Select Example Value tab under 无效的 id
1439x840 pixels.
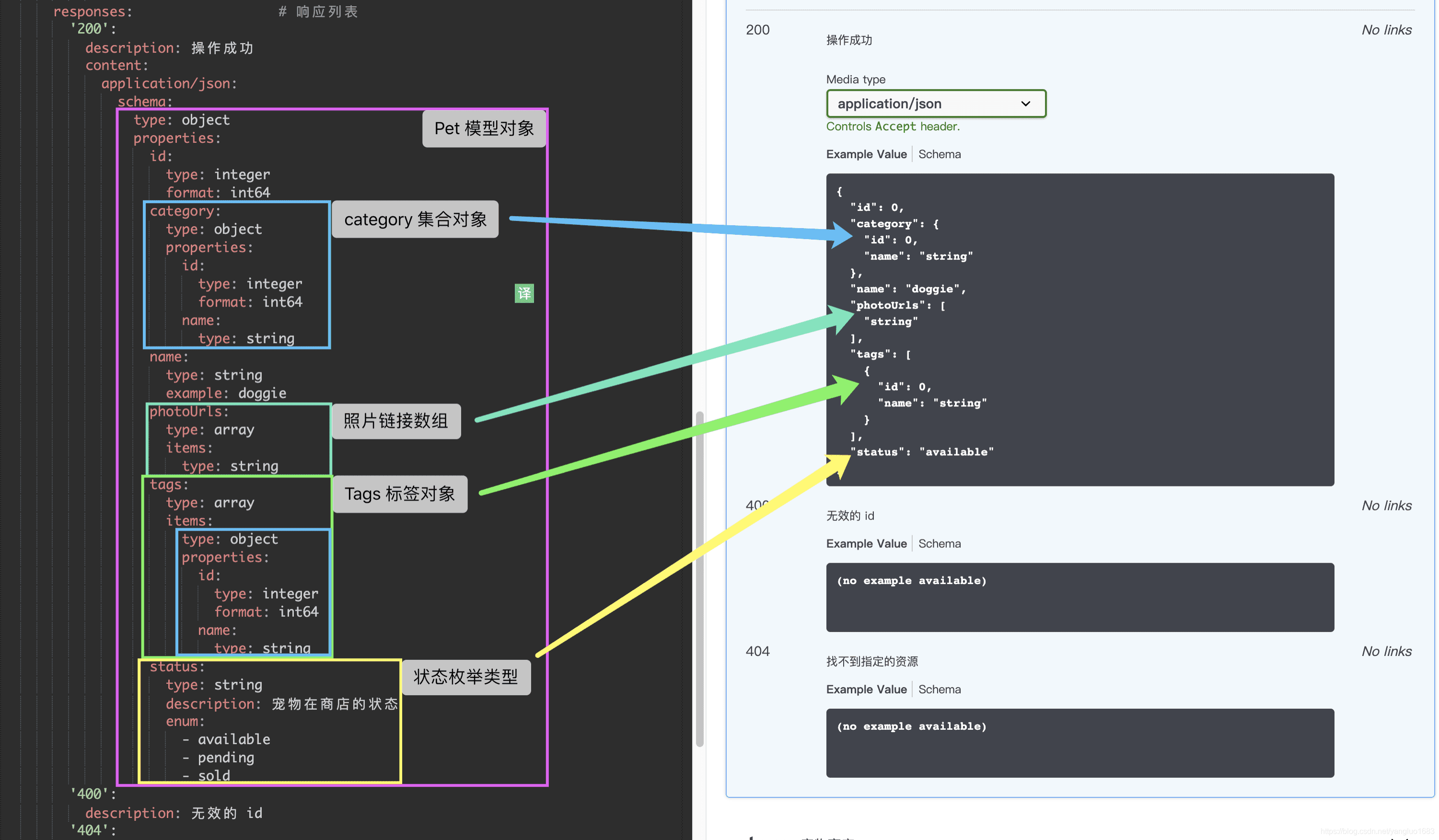(866, 543)
